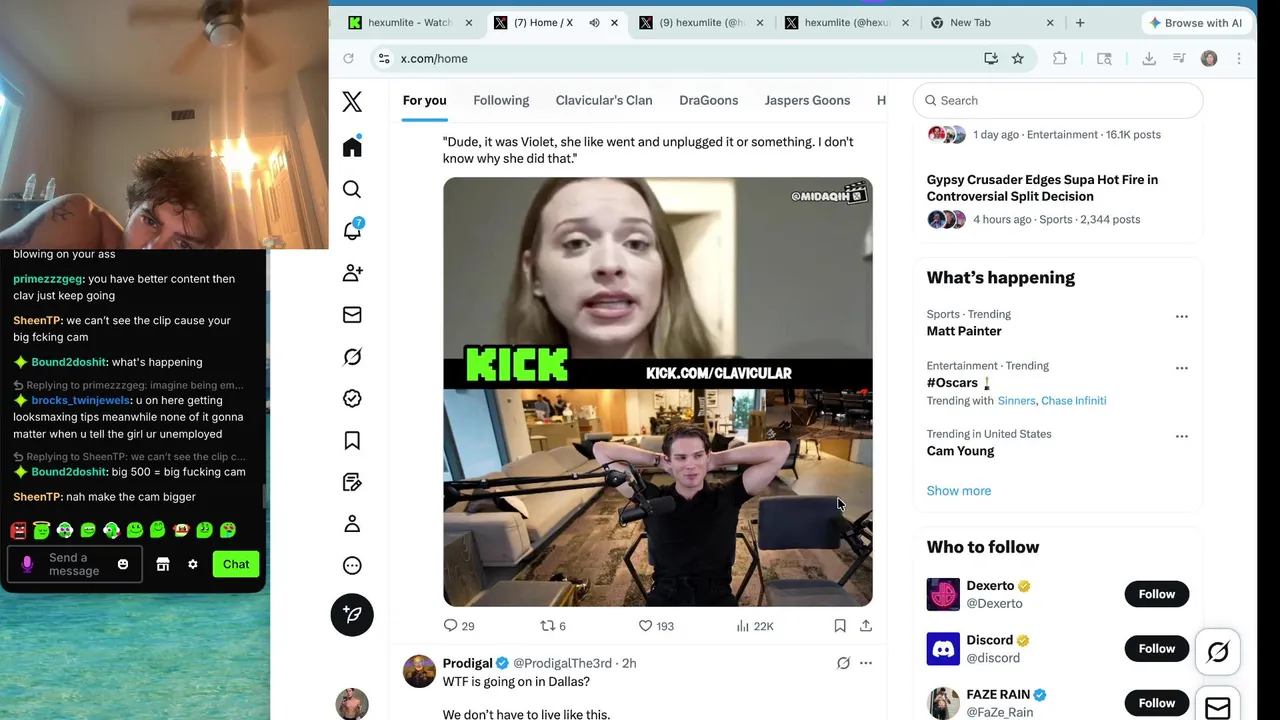Click install app icon in address bar
The image size is (1280, 720).
(991, 58)
